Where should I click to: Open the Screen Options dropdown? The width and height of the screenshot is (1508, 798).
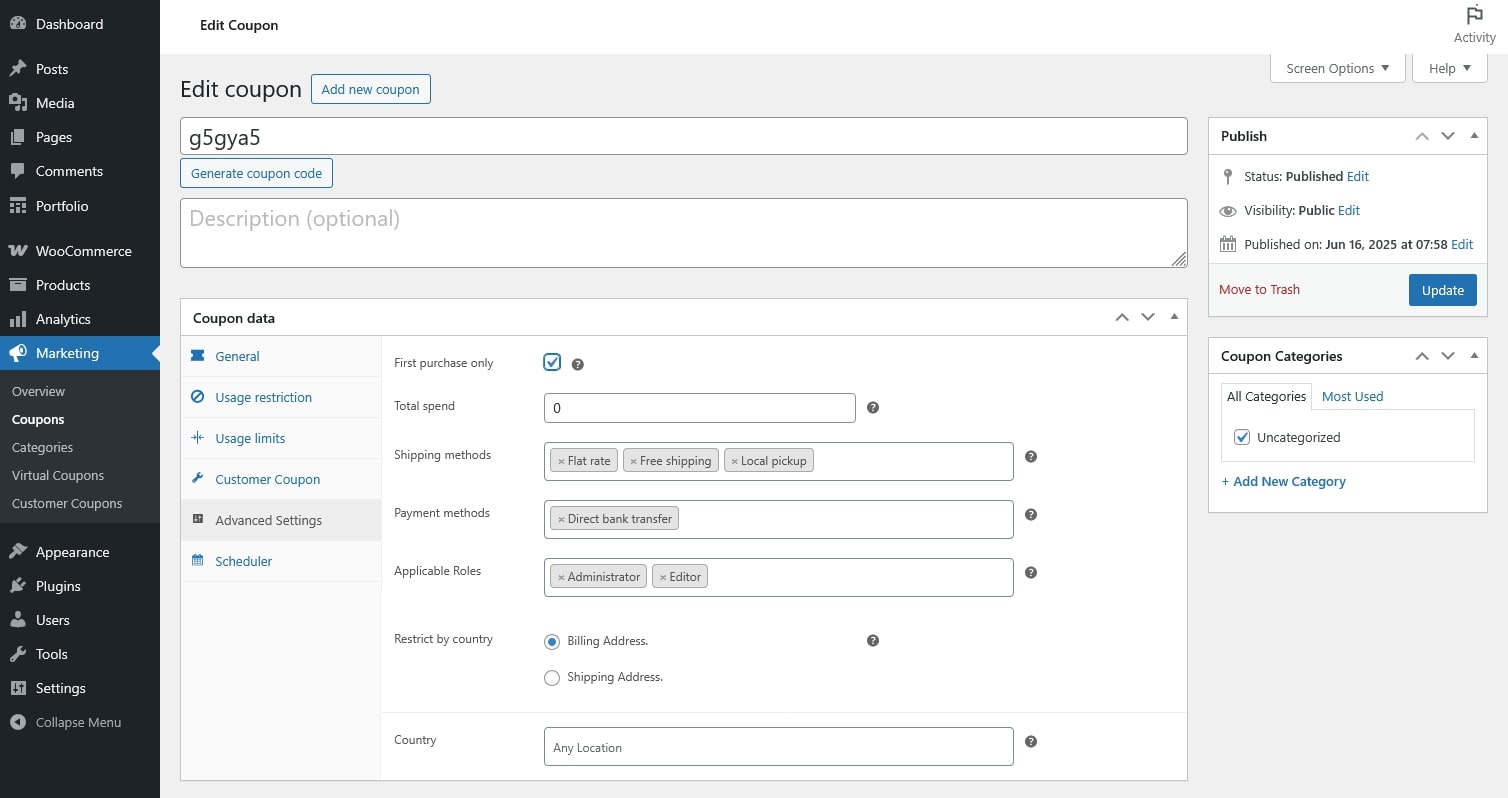[1337, 68]
